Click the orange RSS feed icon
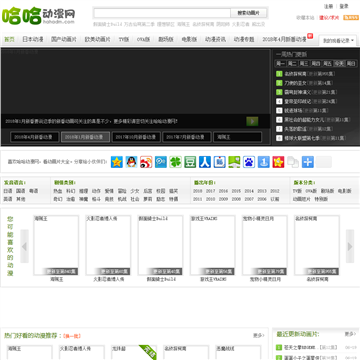The height and width of the screenshot is (360, 360). tap(351, 18)
